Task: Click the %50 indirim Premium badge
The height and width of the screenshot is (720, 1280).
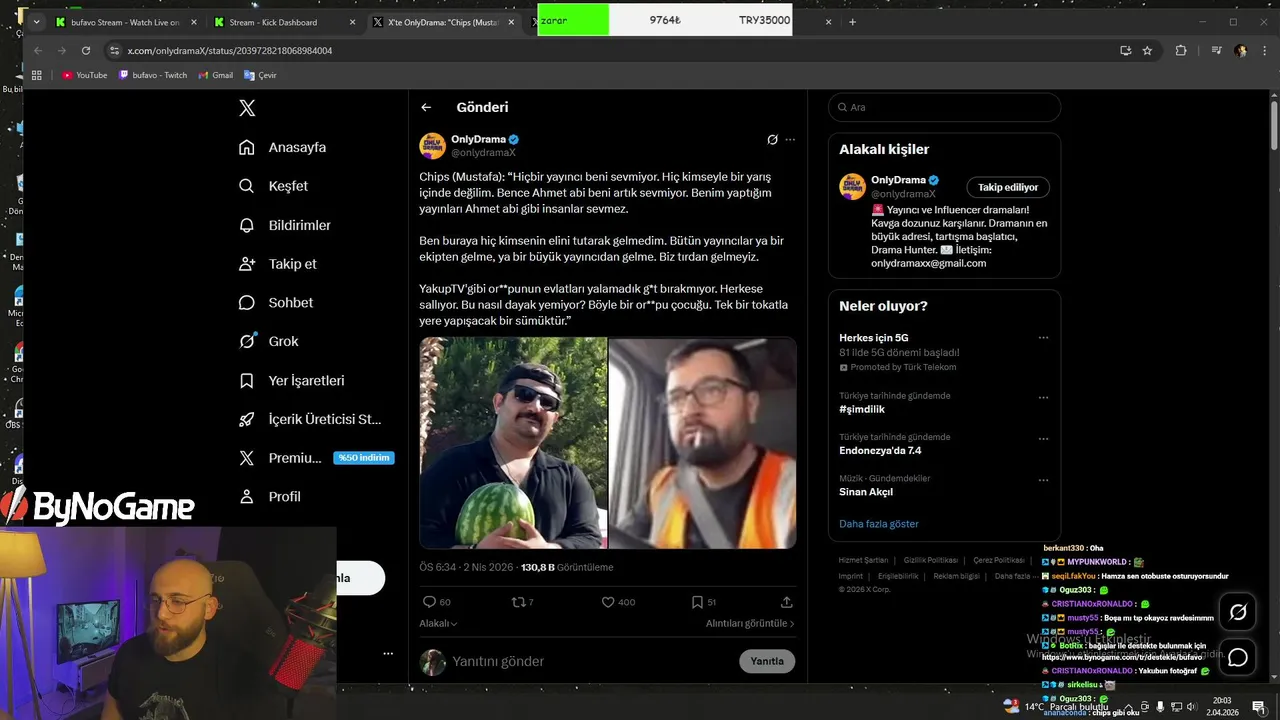Action: click(x=363, y=458)
